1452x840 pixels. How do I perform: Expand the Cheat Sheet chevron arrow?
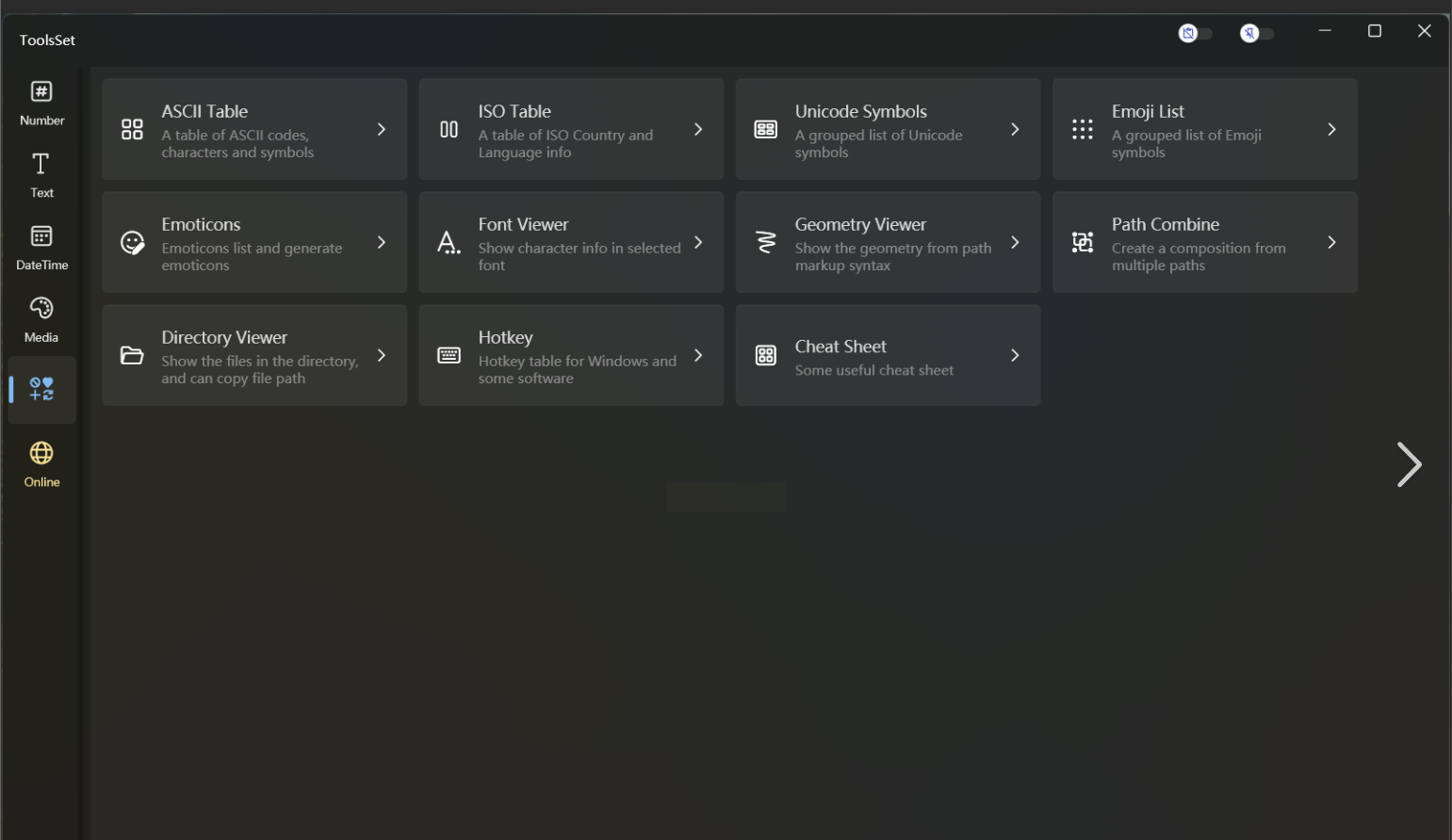point(1015,356)
